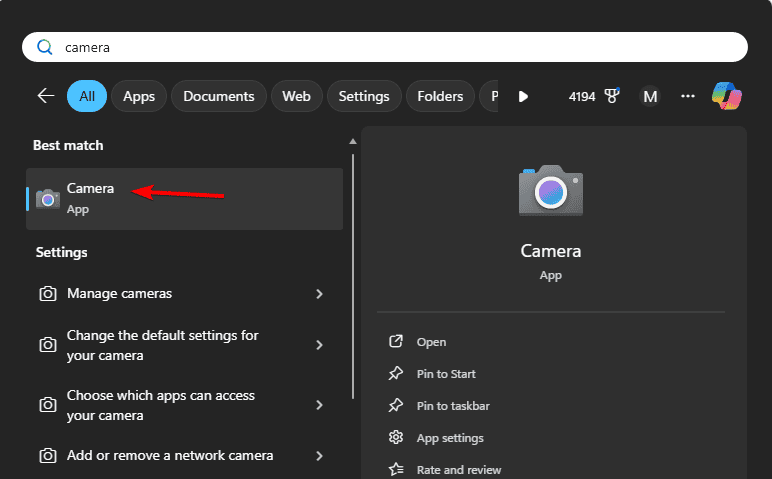This screenshot has width=772, height=479.
Task: Open the M profile account icon
Action: pyautogui.click(x=650, y=96)
